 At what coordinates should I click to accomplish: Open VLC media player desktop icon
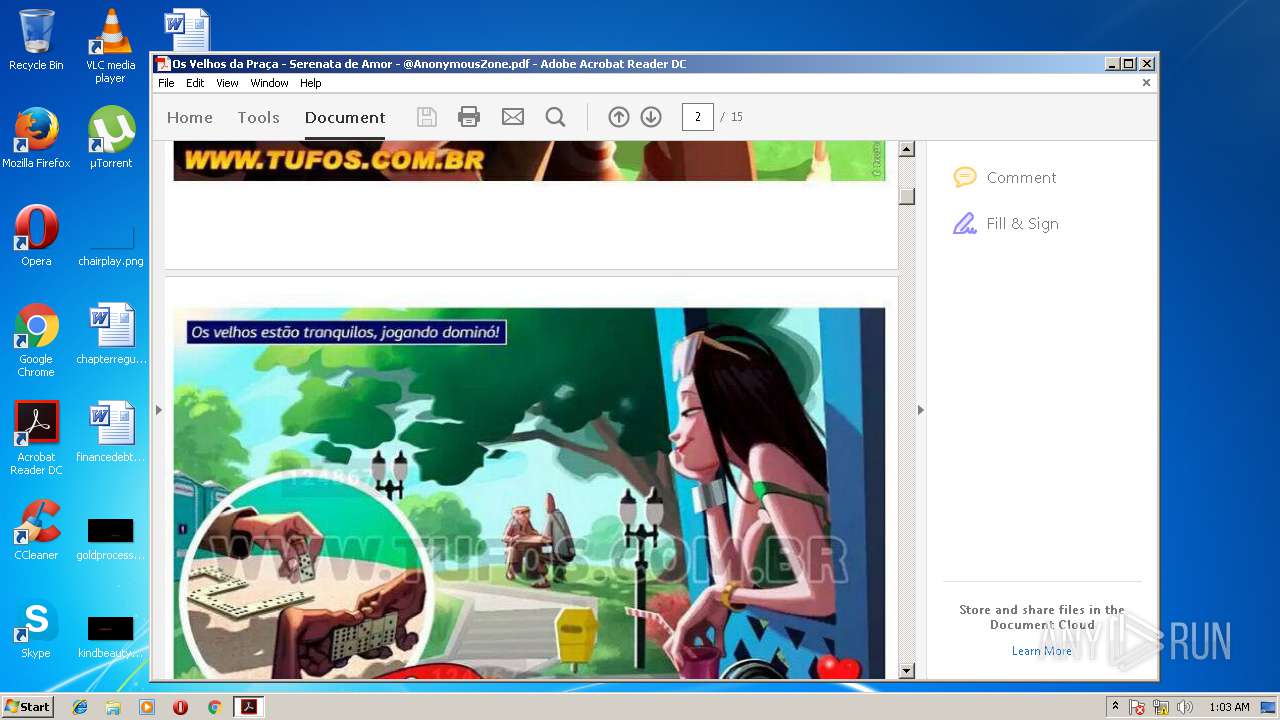pos(110,46)
